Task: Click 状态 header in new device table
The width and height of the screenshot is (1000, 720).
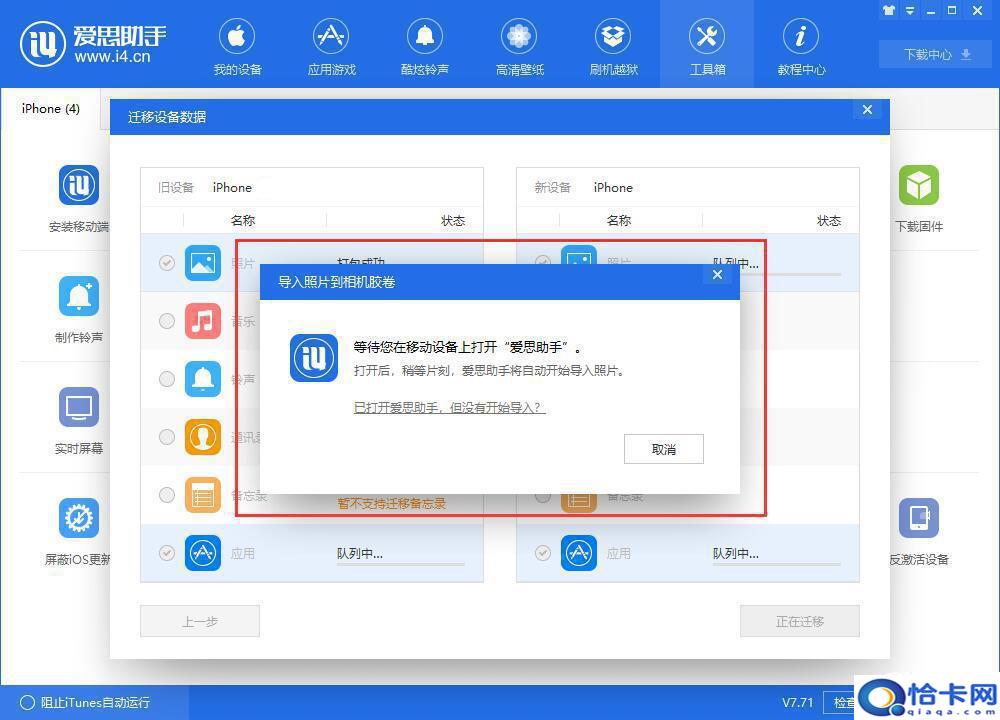Action: 828,221
